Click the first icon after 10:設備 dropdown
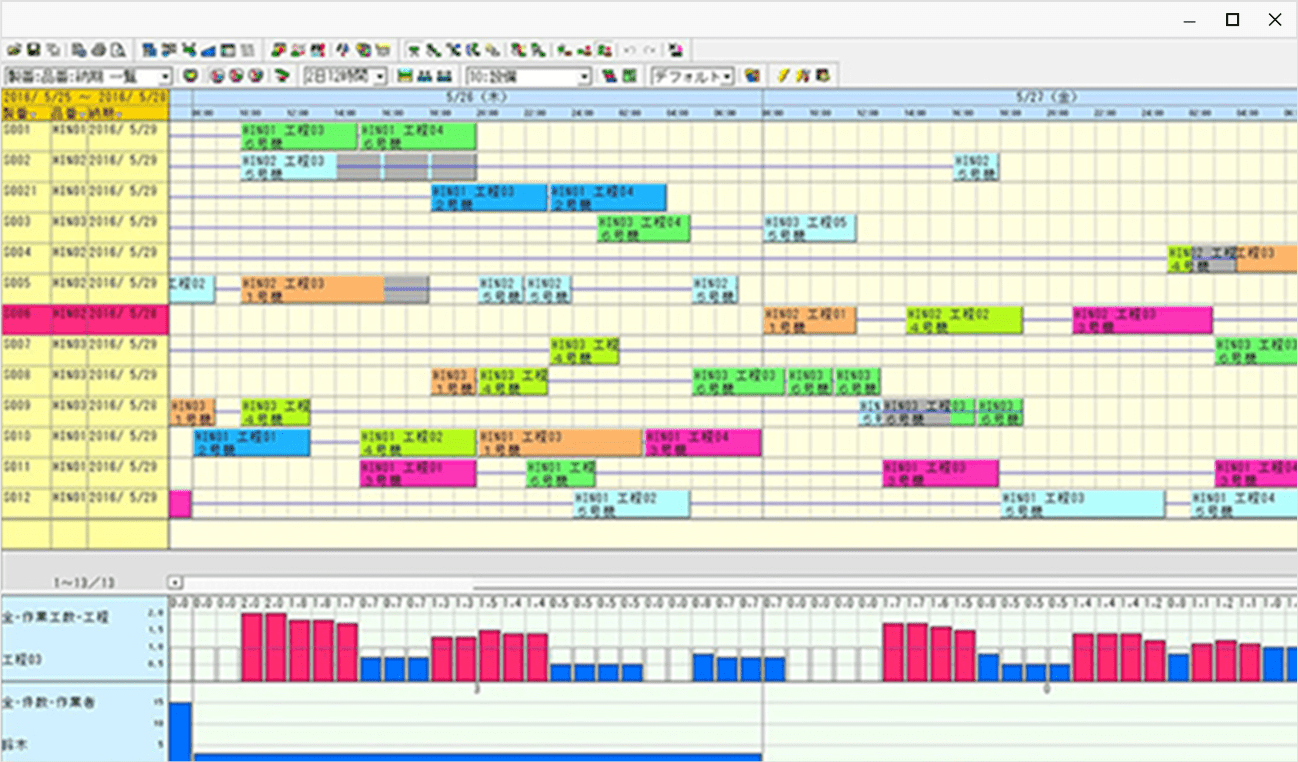This screenshot has height=762, width=1298. [609, 76]
